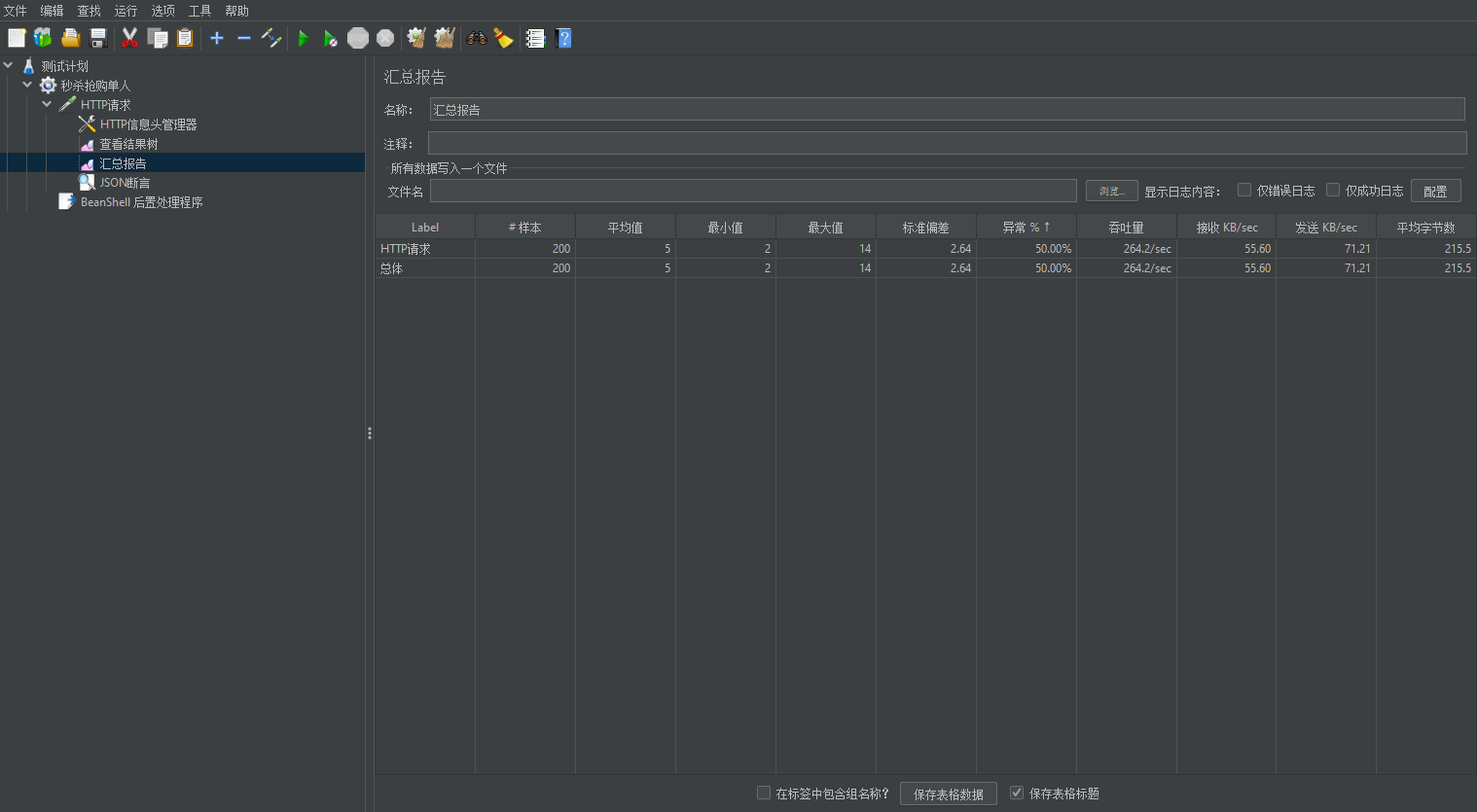Collapse the 测试计划 tree node
Viewport: 1477px width, 812px height.
pos(9,65)
